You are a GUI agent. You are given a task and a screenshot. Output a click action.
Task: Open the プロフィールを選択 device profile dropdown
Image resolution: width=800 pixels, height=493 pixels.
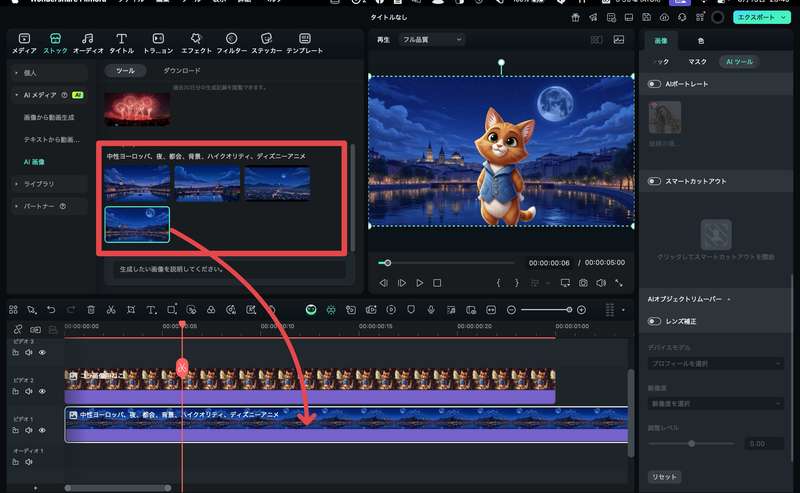pyautogui.click(x=716, y=363)
